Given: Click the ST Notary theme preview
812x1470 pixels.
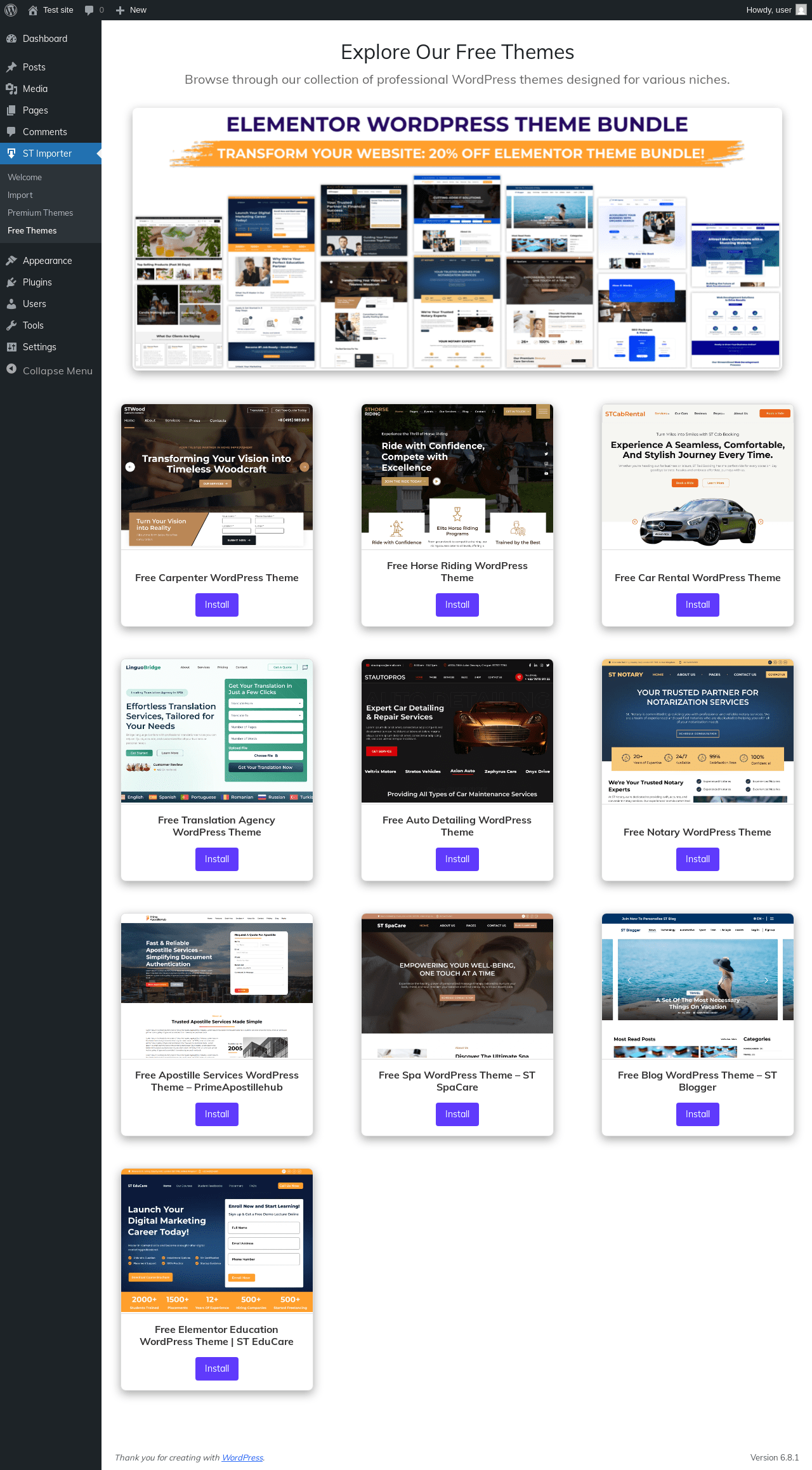Looking at the screenshot, I should (x=698, y=732).
